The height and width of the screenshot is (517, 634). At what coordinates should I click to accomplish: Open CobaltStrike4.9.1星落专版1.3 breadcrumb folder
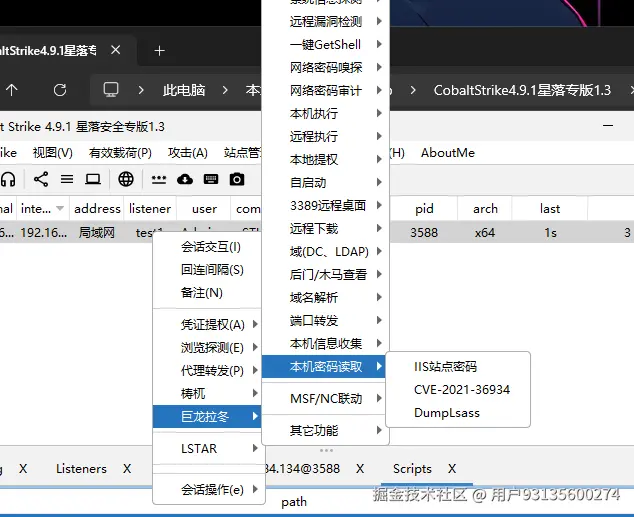click(522, 90)
